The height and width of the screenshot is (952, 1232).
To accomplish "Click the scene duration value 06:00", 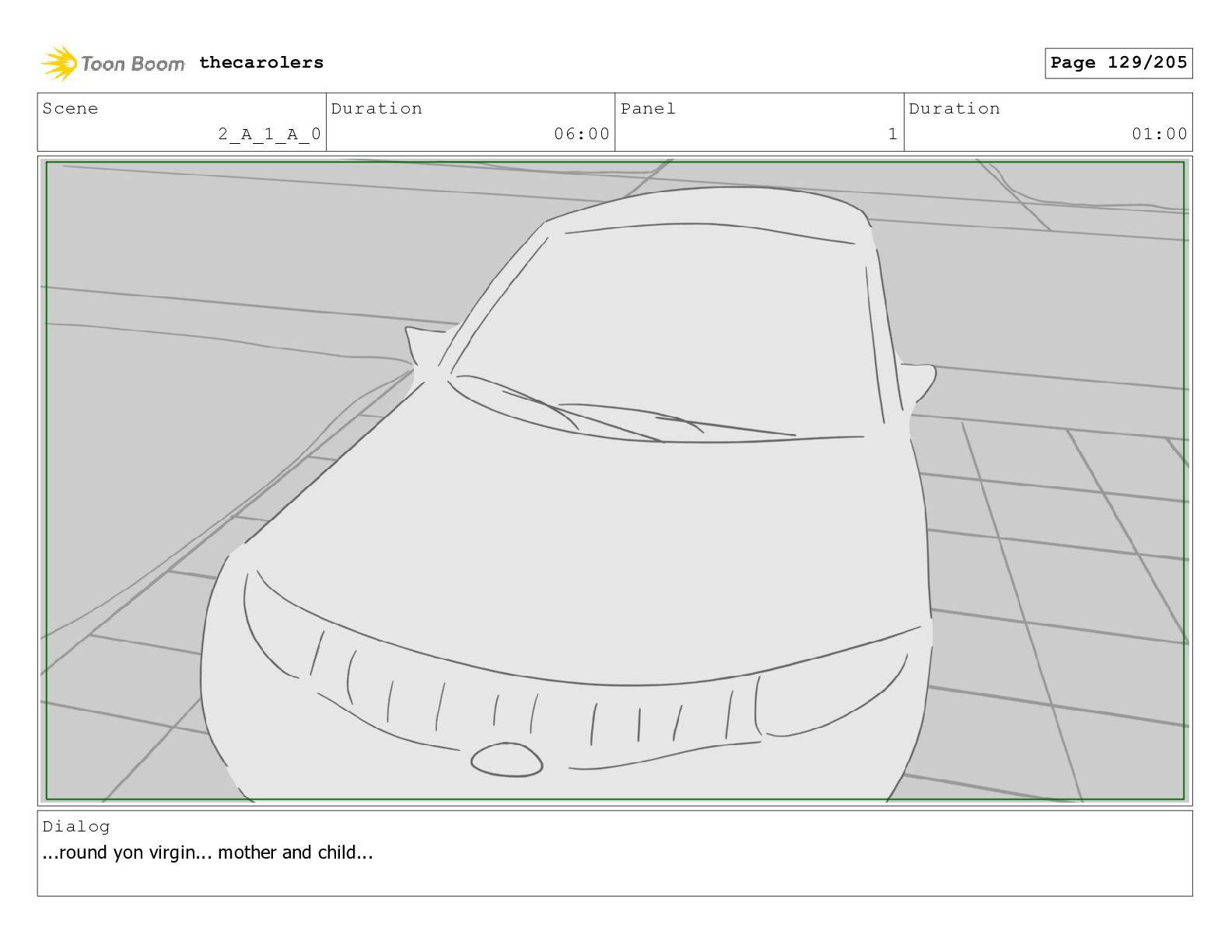I will click(581, 135).
